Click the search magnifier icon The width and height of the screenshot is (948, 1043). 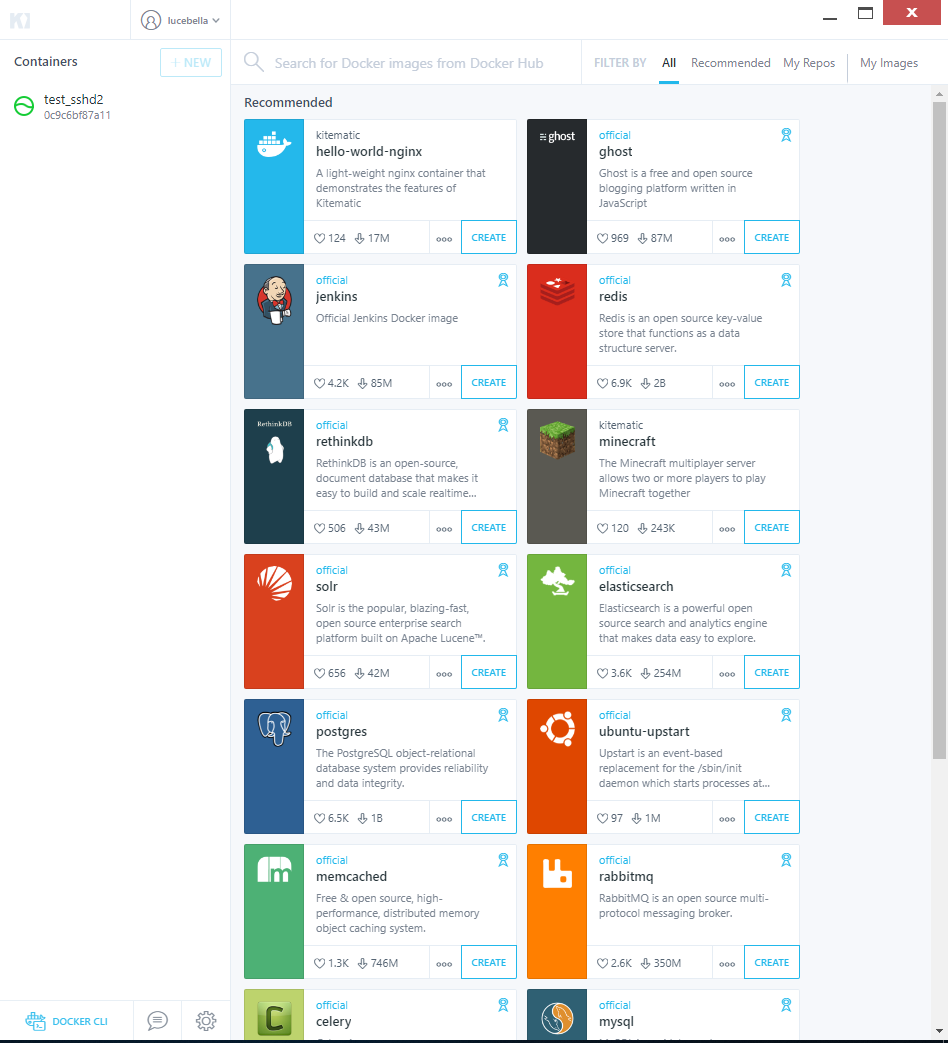pyautogui.click(x=253, y=62)
